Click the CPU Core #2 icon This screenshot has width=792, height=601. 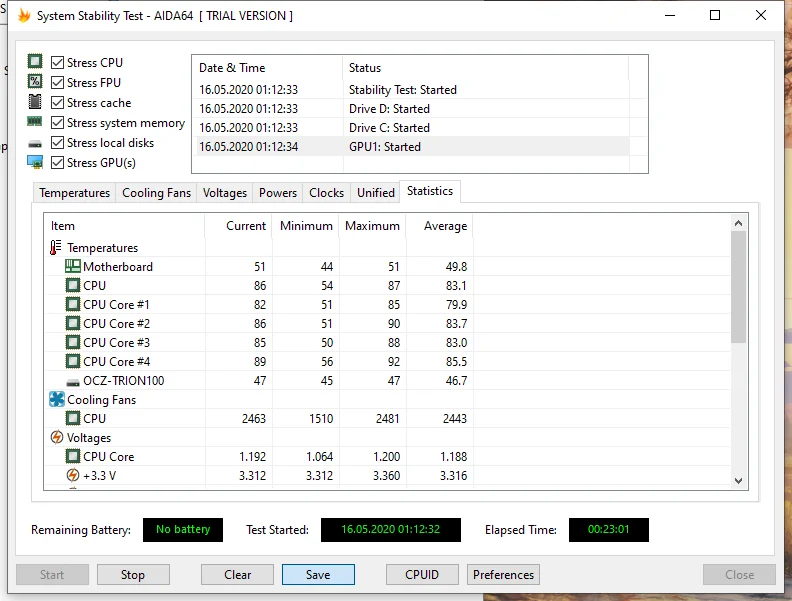pos(73,323)
